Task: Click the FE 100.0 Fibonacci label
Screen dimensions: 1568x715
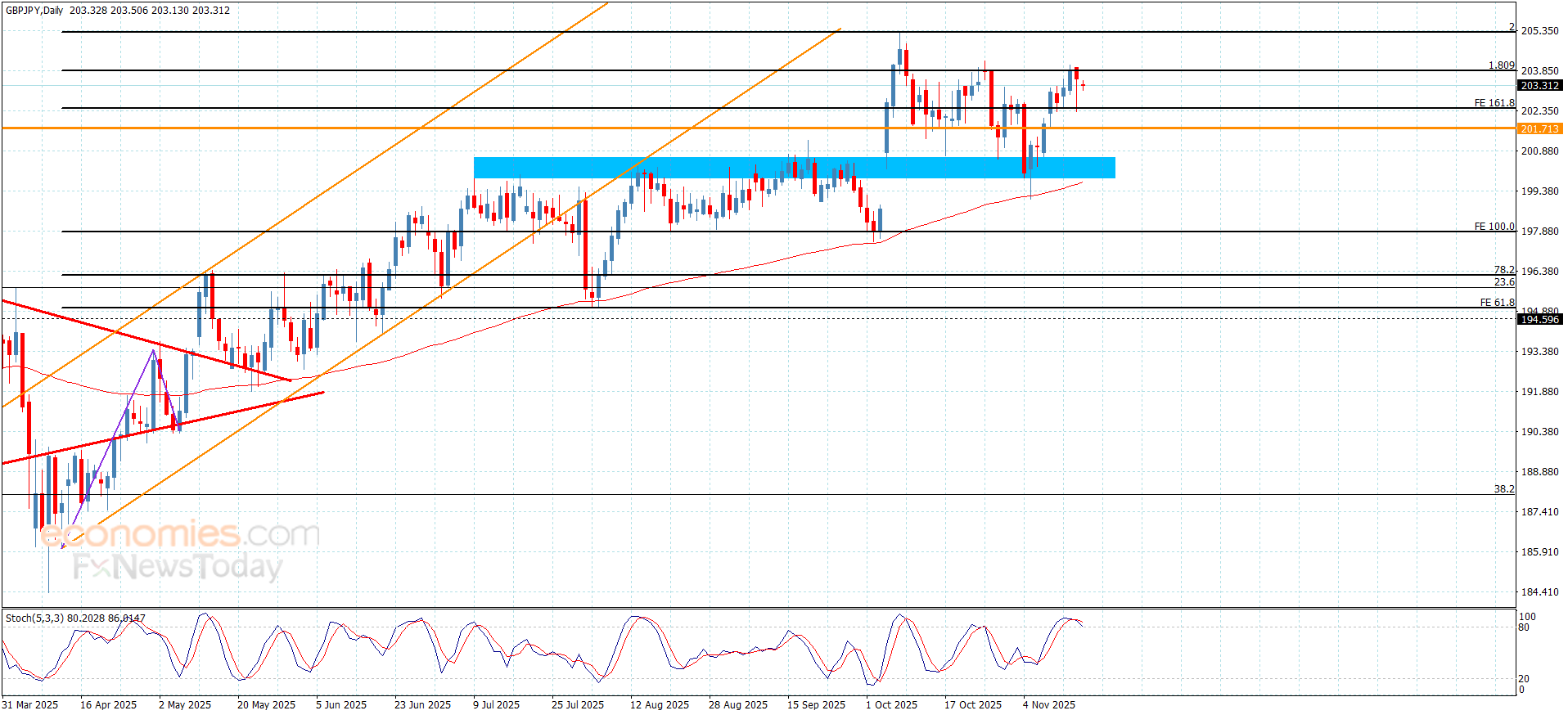Action: [1494, 227]
